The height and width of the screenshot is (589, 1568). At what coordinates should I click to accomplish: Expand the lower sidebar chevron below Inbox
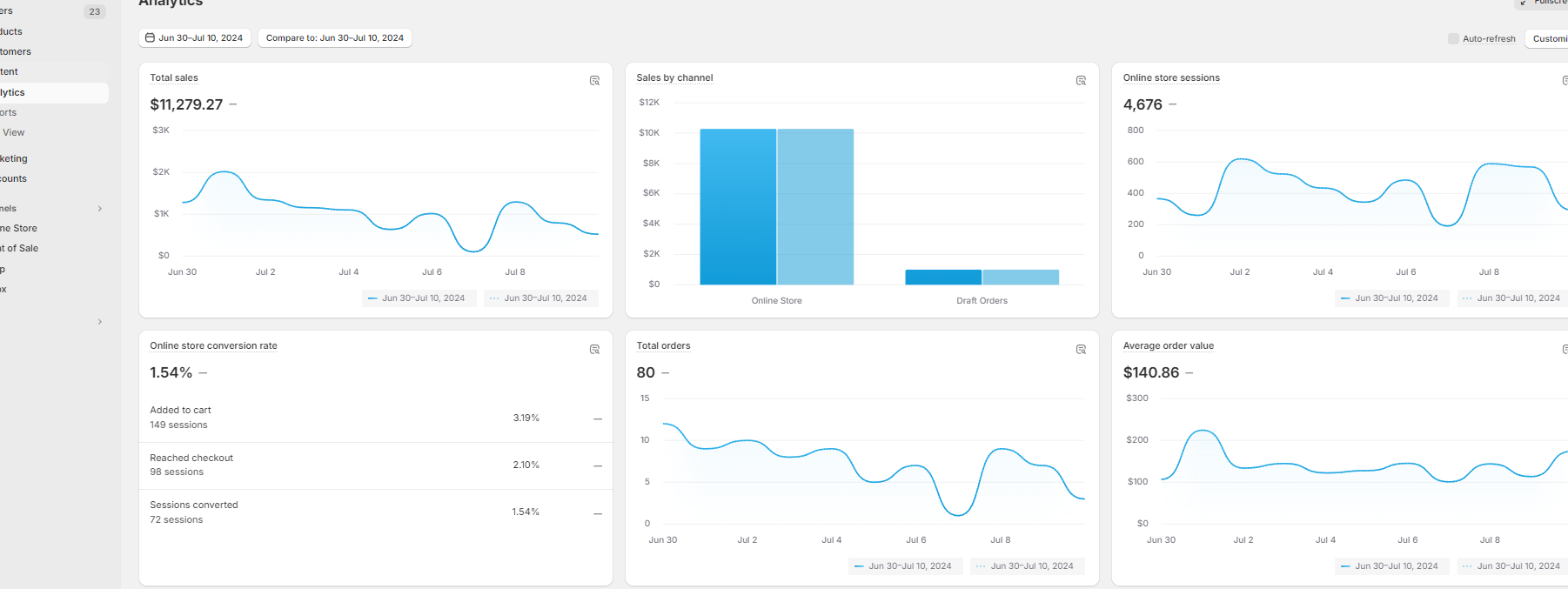click(x=100, y=322)
